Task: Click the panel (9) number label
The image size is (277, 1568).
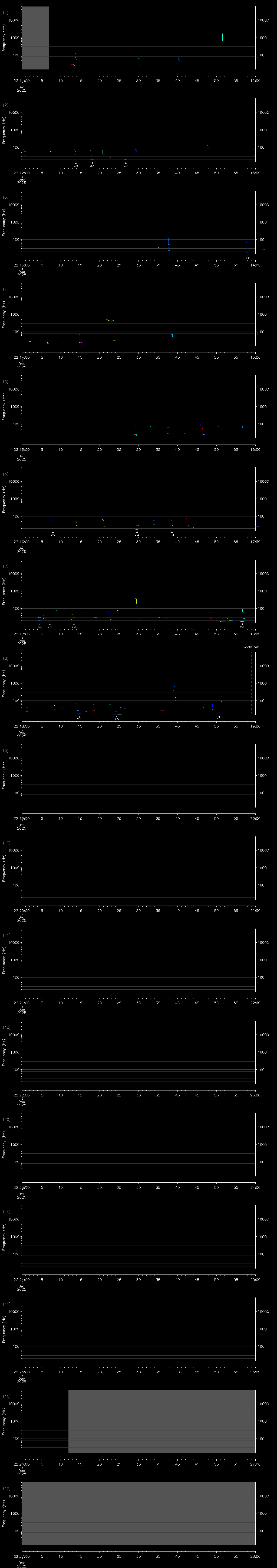Action: coord(5,750)
